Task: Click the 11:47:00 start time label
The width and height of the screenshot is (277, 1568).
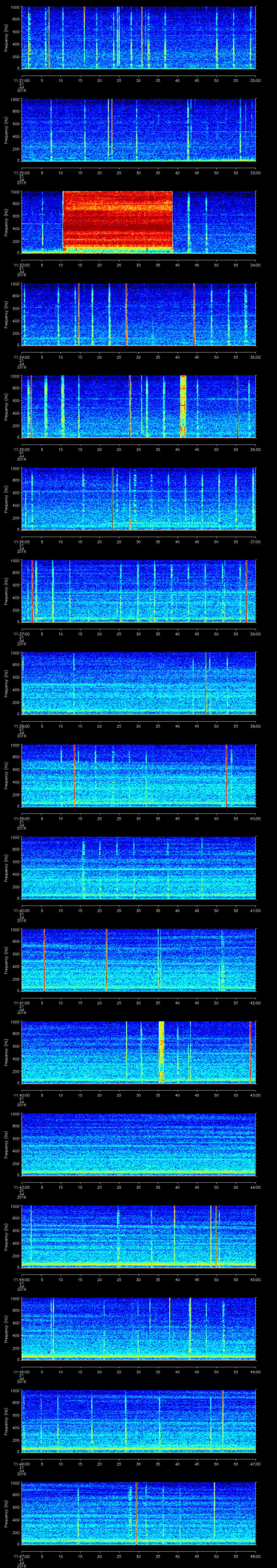Action: [21, 1556]
